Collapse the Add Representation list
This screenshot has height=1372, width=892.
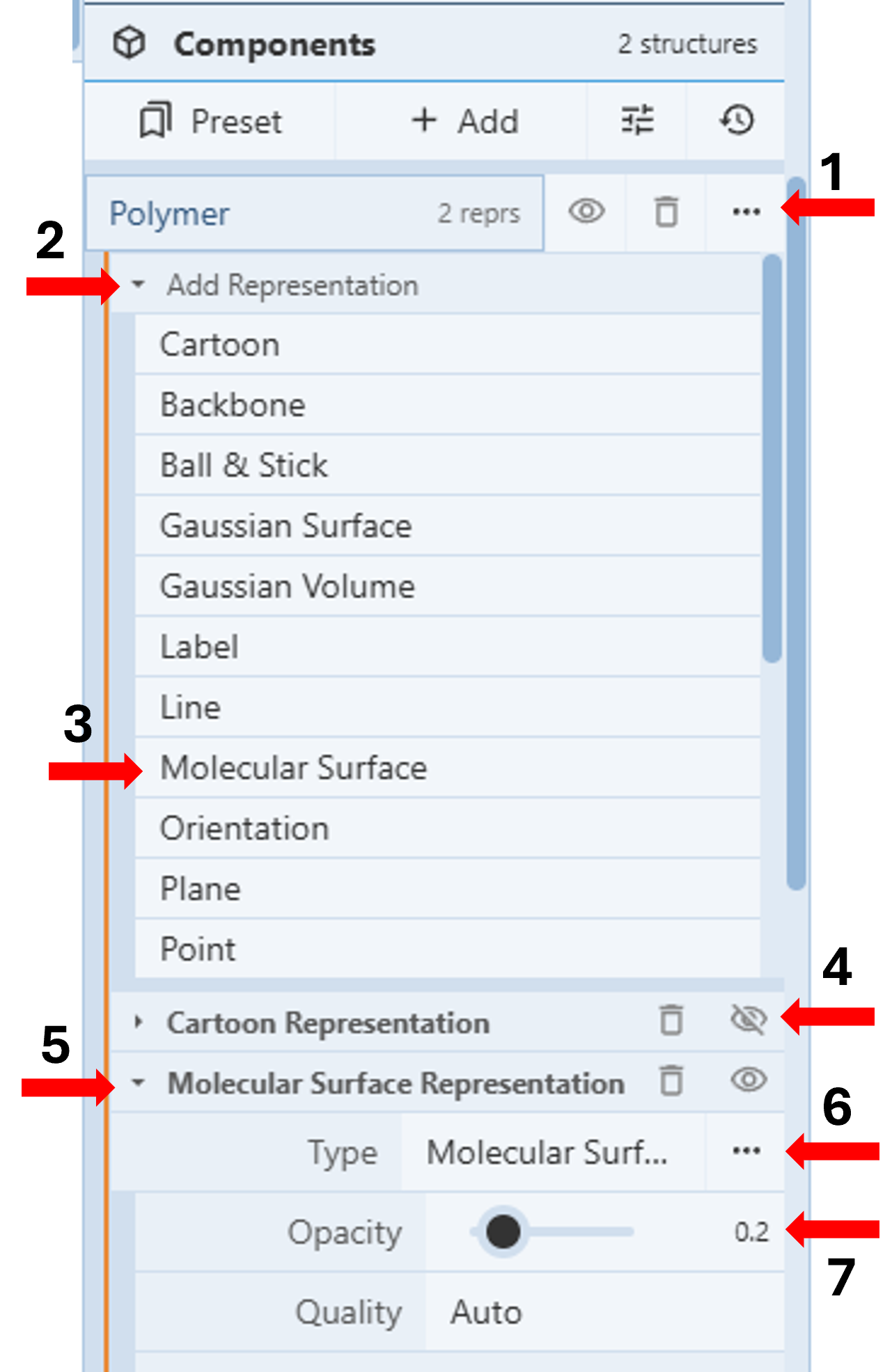click(x=139, y=285)
